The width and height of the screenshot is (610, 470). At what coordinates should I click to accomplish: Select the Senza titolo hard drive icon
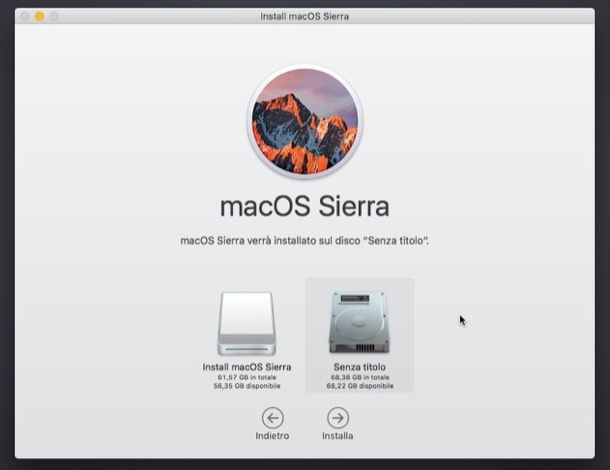pyautogui.click(x=359, y=321)
